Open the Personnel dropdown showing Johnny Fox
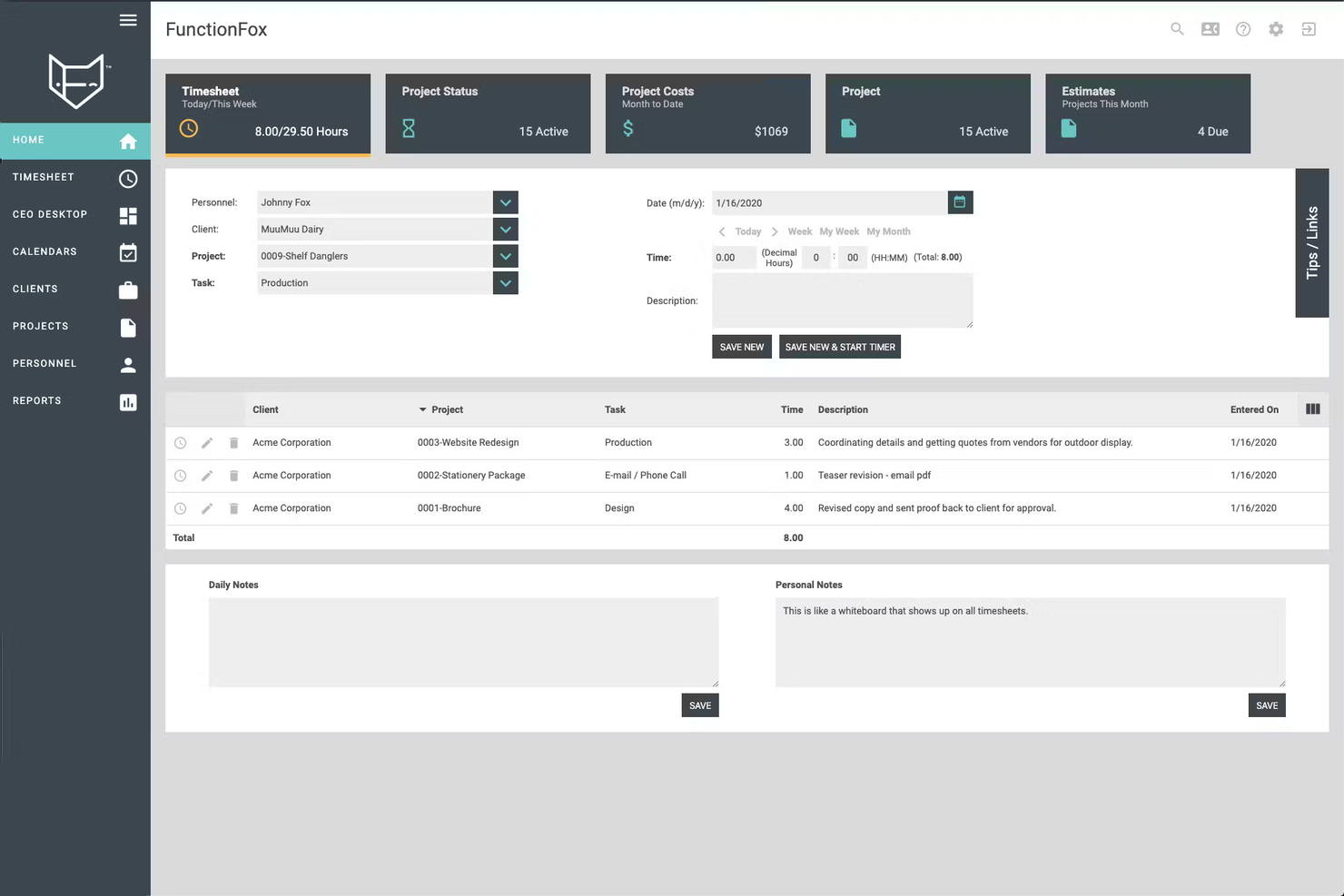 click(505, 202)
